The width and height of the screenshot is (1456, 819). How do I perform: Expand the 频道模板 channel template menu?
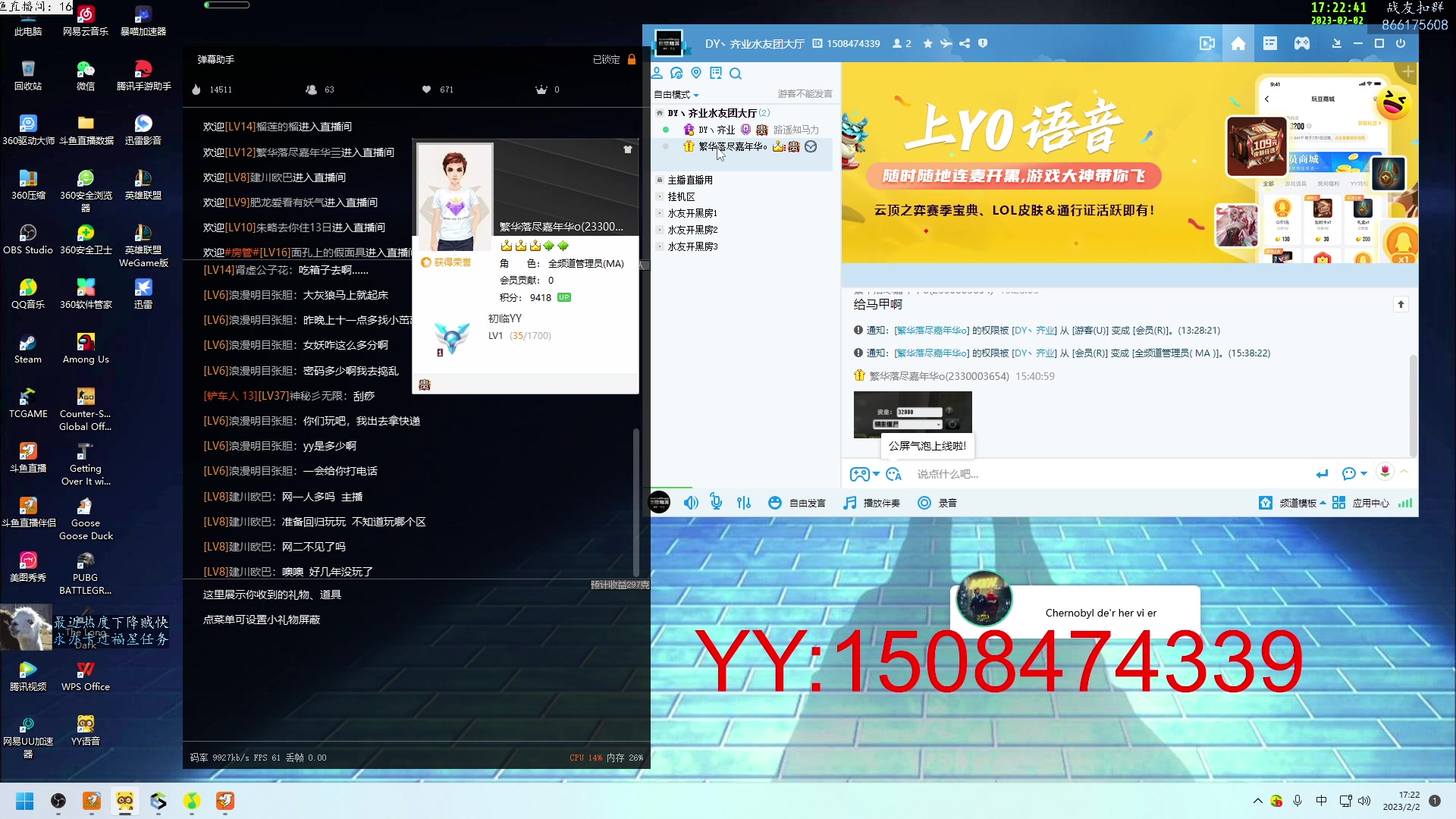1292,503
